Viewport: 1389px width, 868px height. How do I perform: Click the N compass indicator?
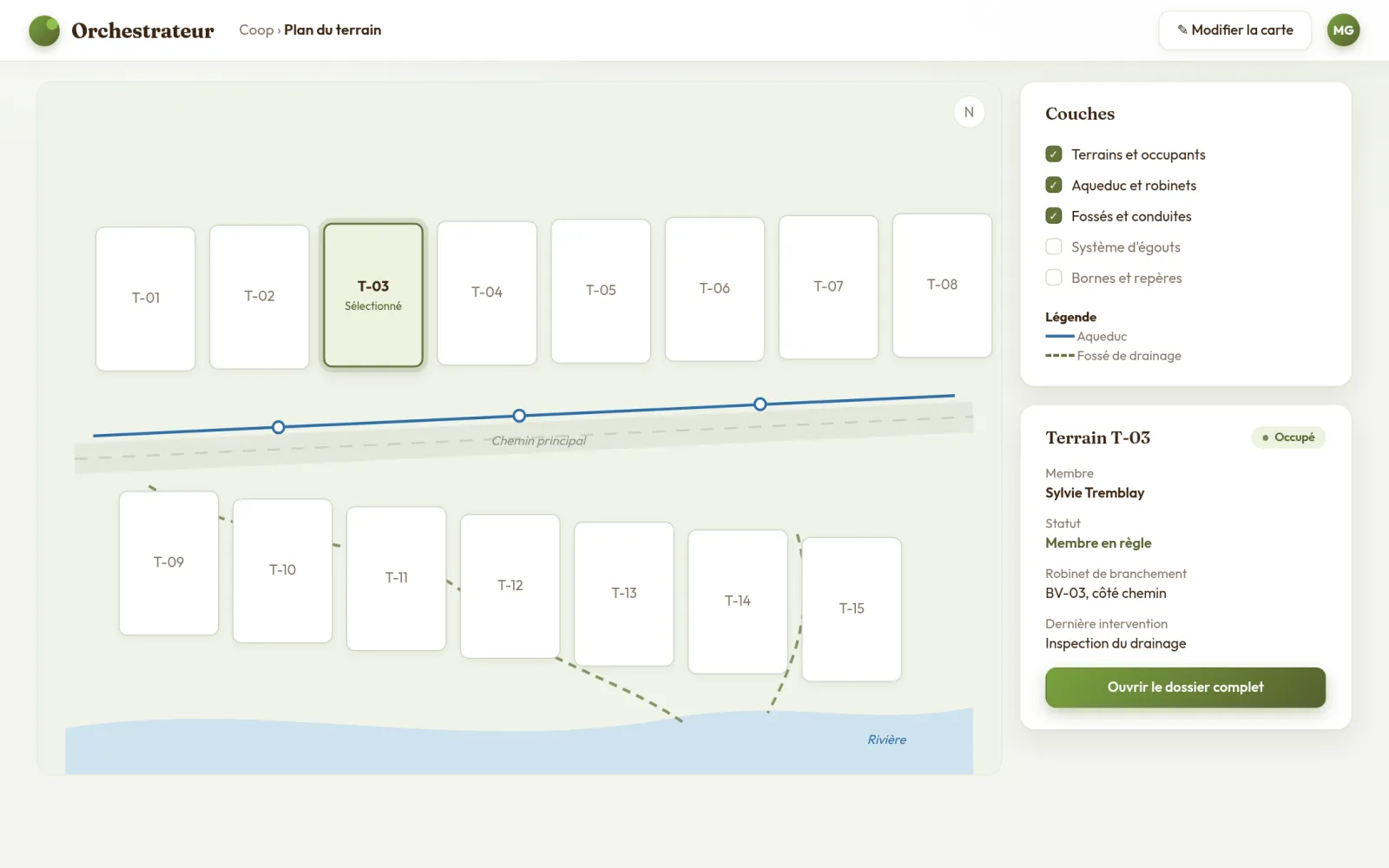[x=969, y=112]
